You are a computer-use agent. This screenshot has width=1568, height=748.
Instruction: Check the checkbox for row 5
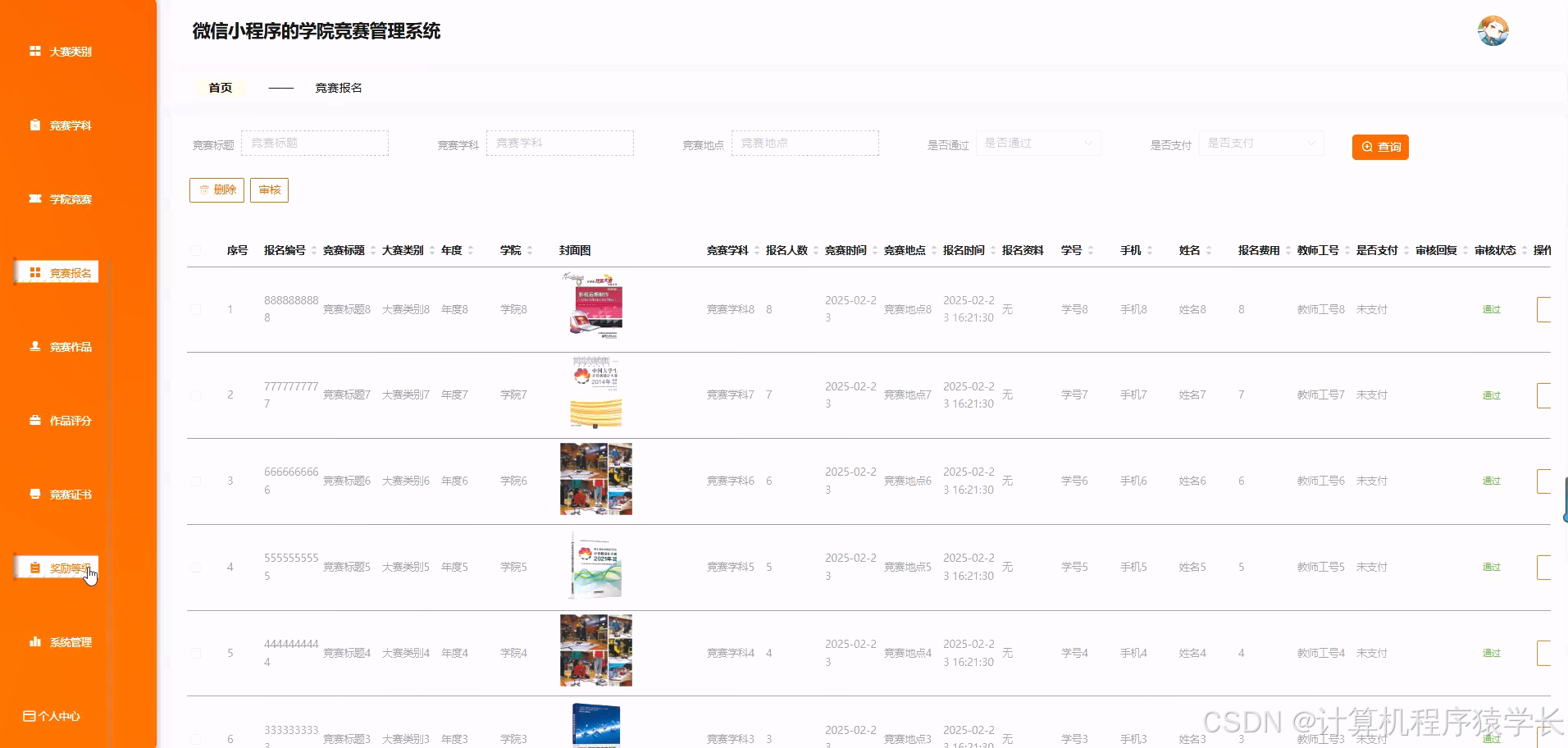tap(196, 654)
